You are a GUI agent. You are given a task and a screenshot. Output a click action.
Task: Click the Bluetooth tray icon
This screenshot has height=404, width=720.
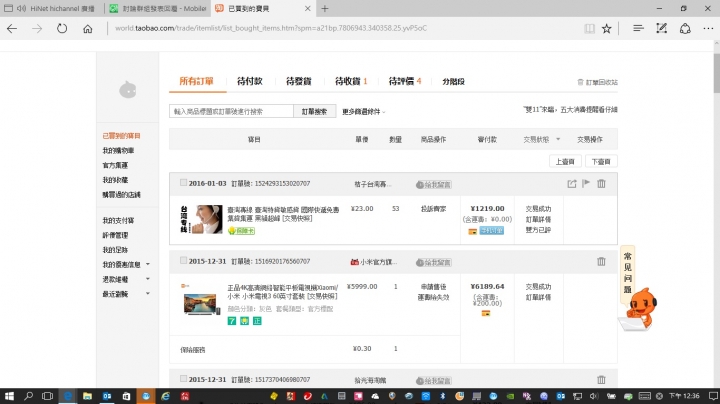[x=443, y=396]
